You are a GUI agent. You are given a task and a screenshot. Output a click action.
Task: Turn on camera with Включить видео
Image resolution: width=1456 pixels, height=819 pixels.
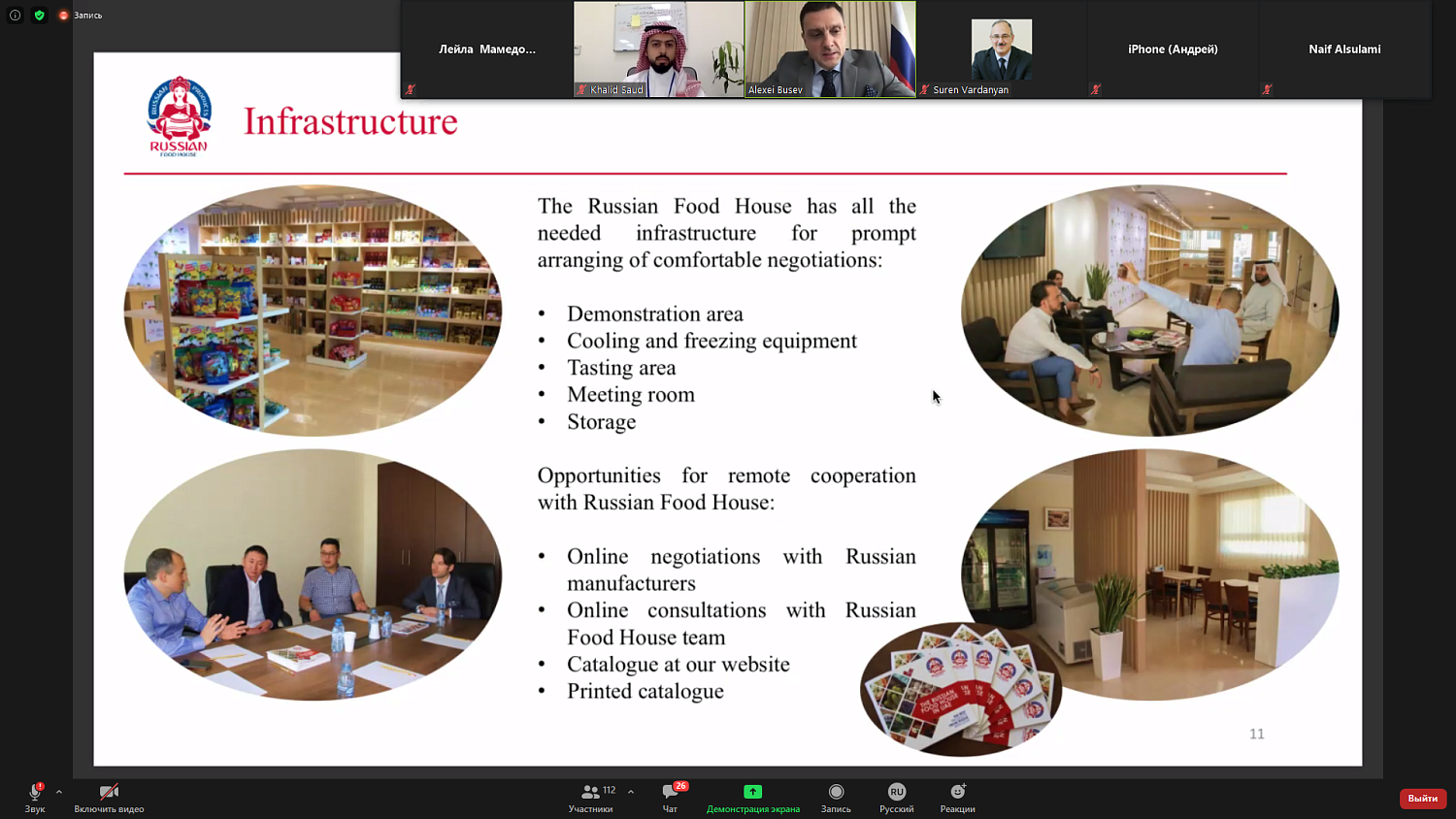pyautogui.click(x=109, y=798)
